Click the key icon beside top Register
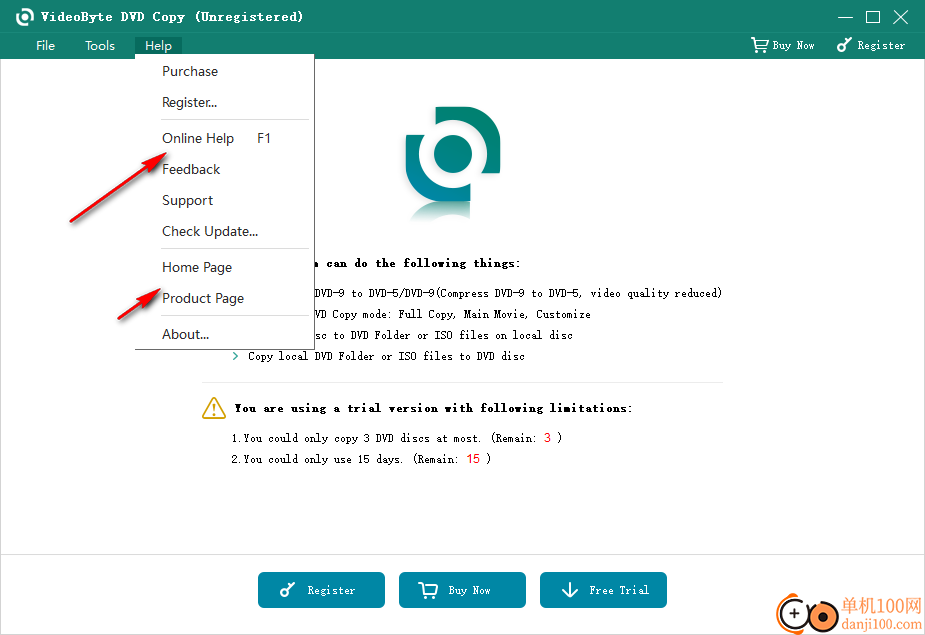 tap(844, 45)
